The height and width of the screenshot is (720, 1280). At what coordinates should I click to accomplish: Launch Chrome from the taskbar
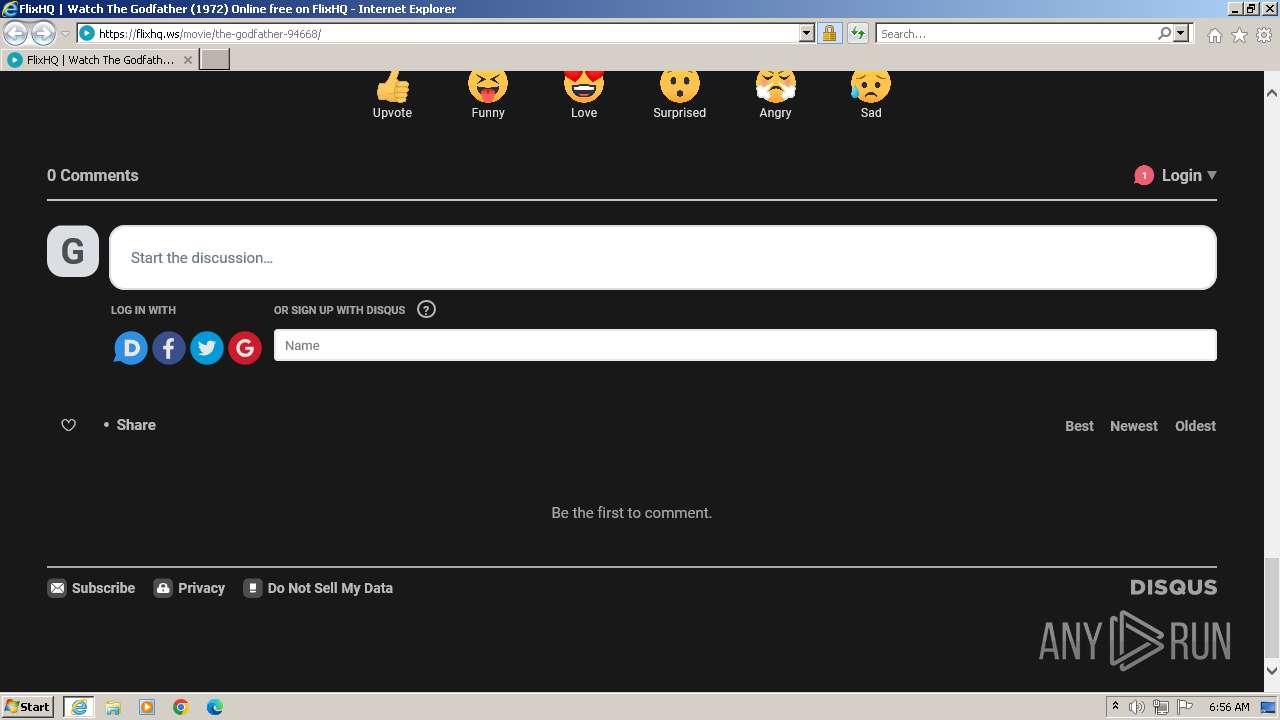181,707
